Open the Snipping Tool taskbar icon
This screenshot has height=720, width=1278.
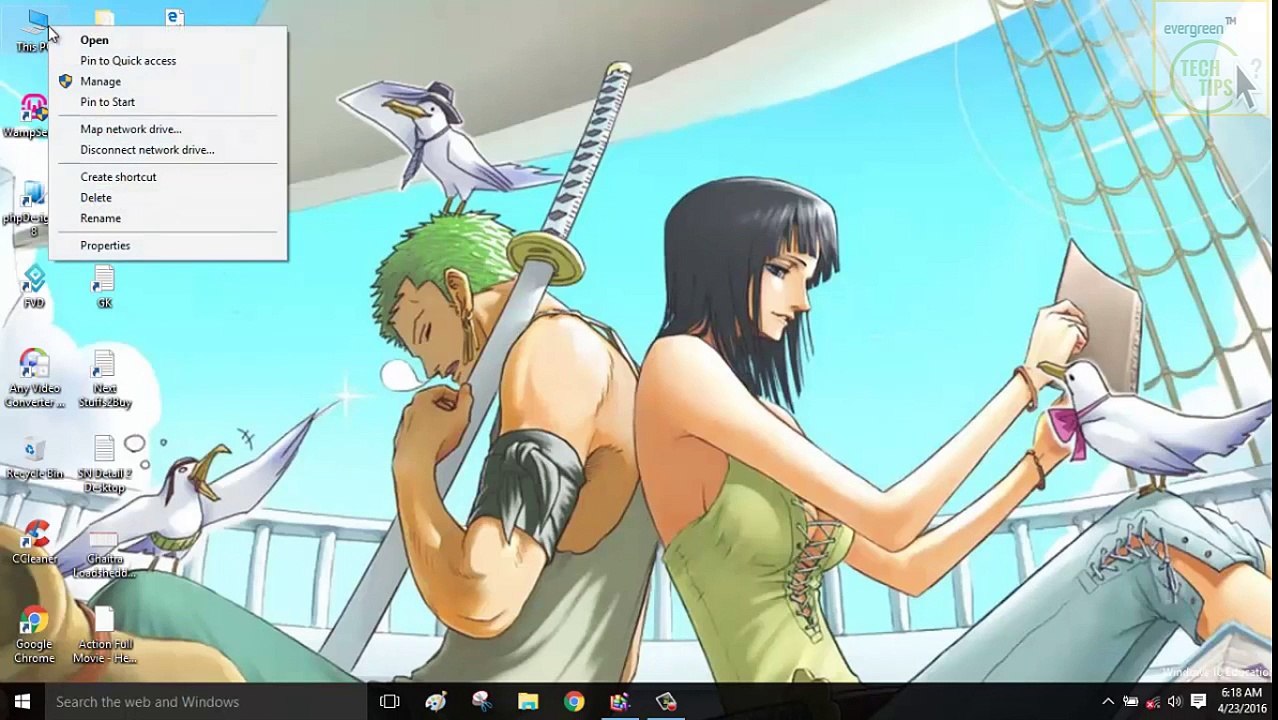[x=482, y=702]
